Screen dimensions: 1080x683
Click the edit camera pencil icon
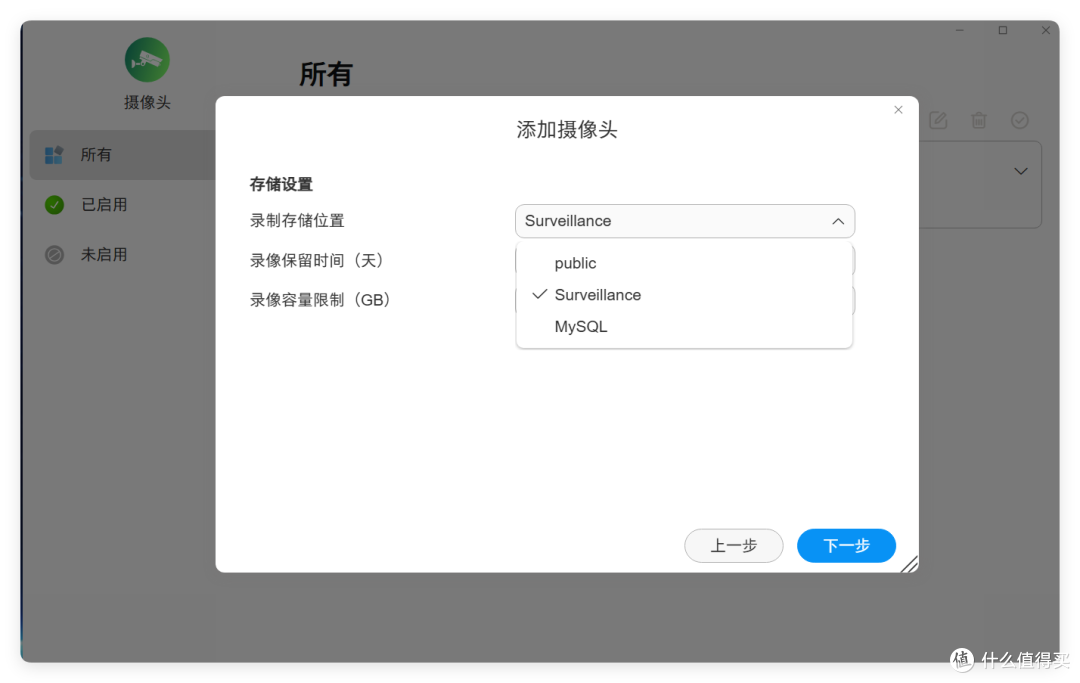click(x=938, y=120)
